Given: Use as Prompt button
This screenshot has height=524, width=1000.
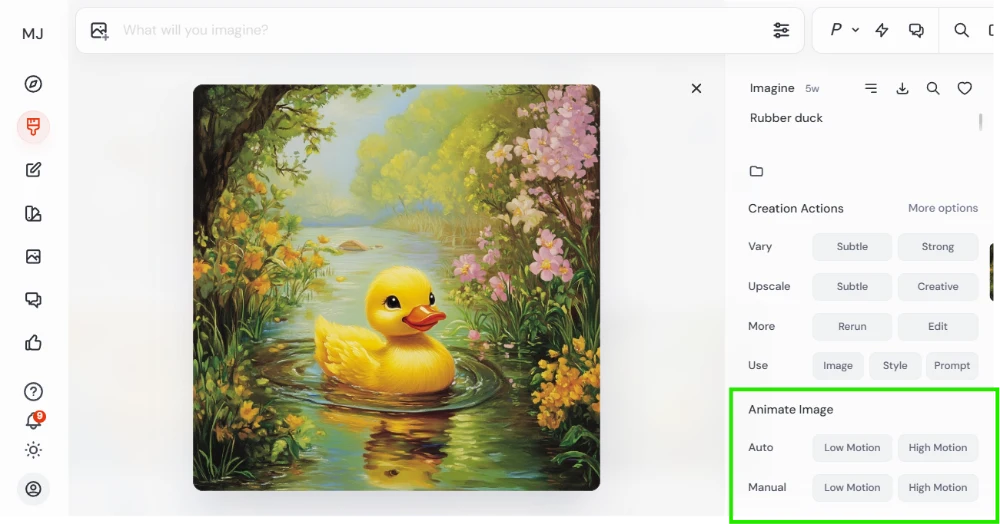Looking at the screenshot, I should pos(952,366).
